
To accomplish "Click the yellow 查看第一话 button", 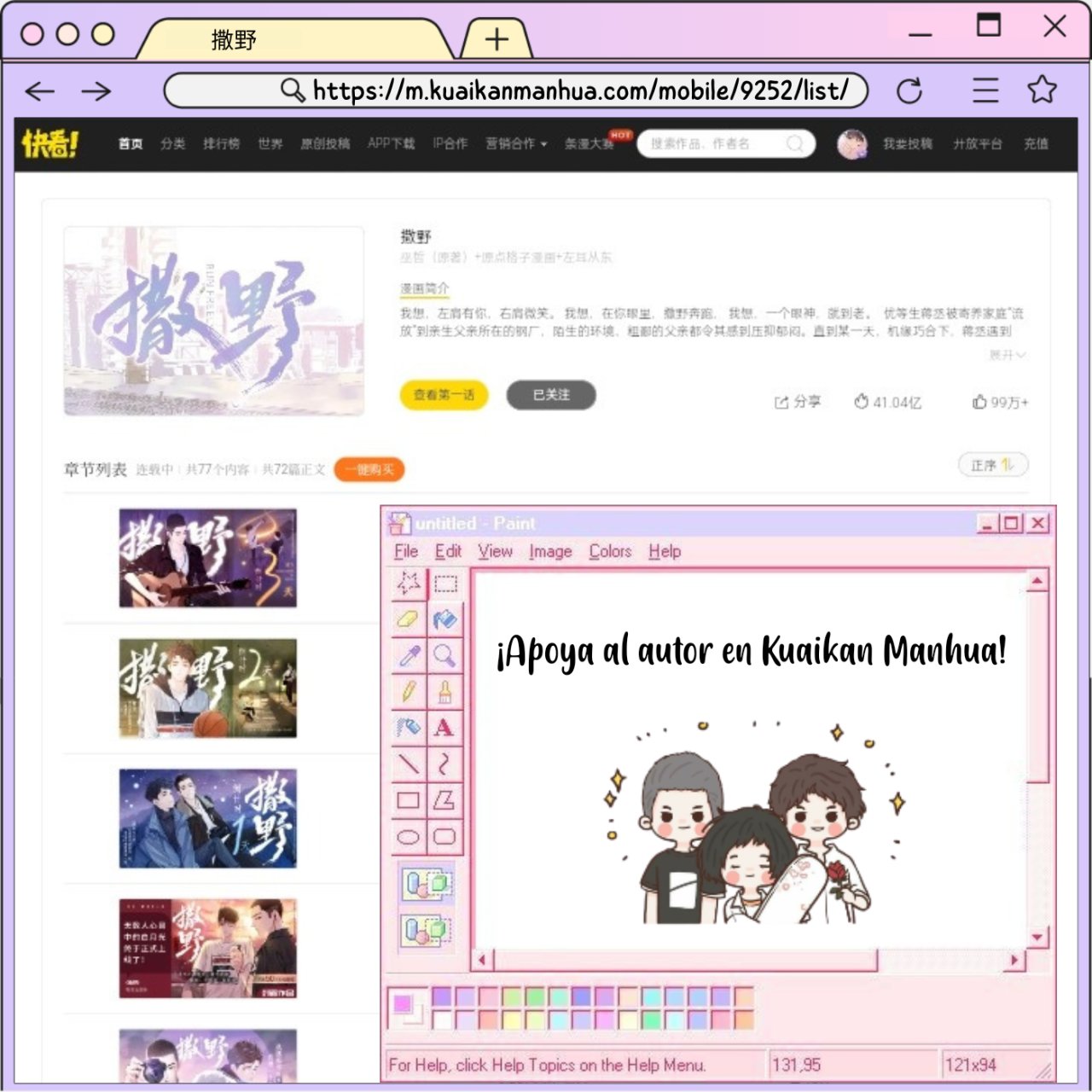I will 444,395.
